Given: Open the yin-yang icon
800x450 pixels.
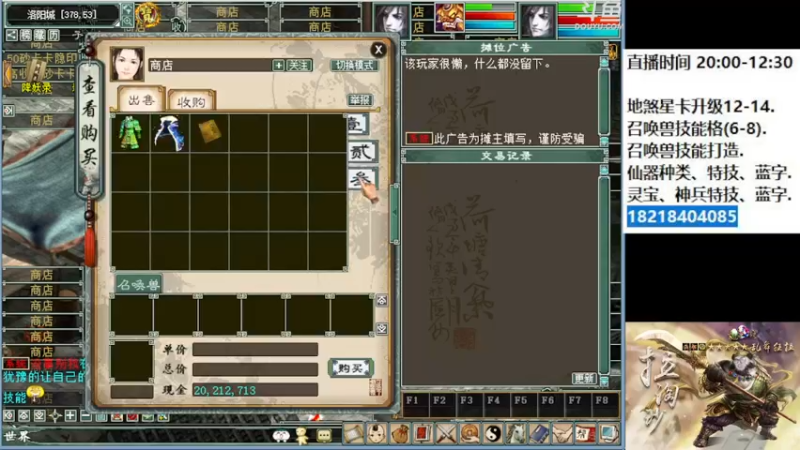Looking at the screenshot, I should pos(493,434).
